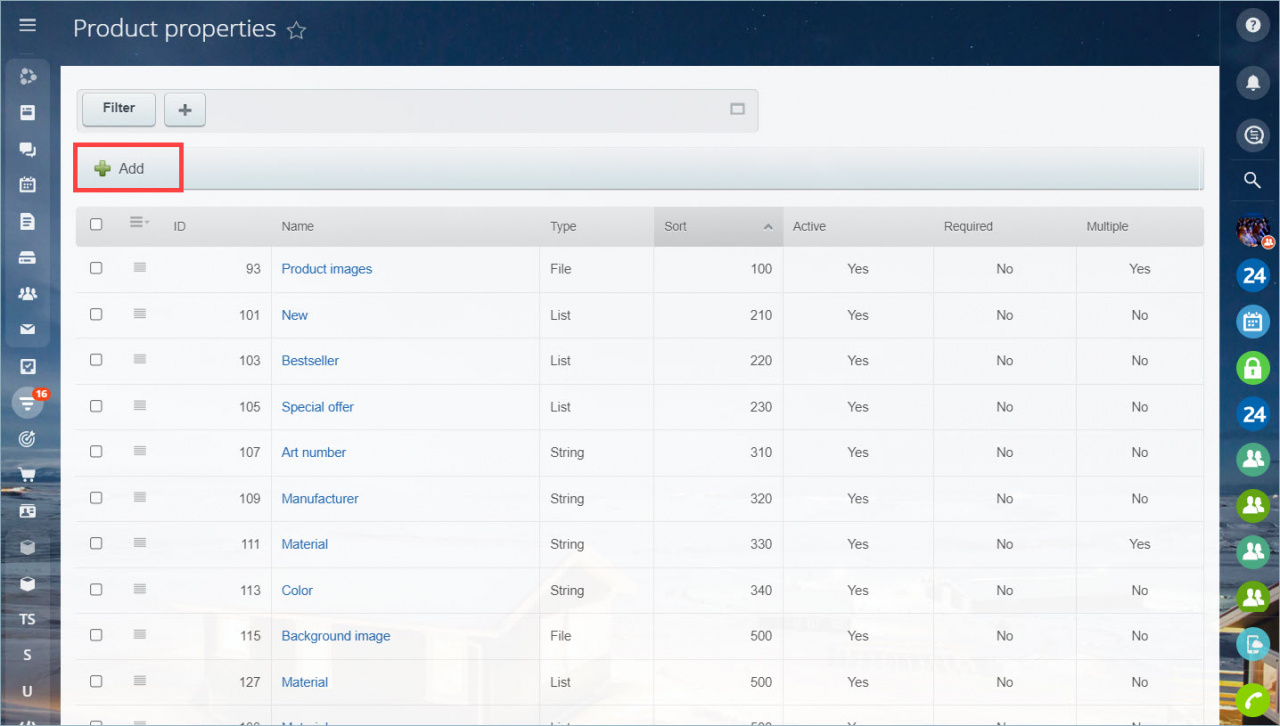Open the mobile phone chat icon in right panel
Screen dimensions: 1280x726
point(1253,644)
